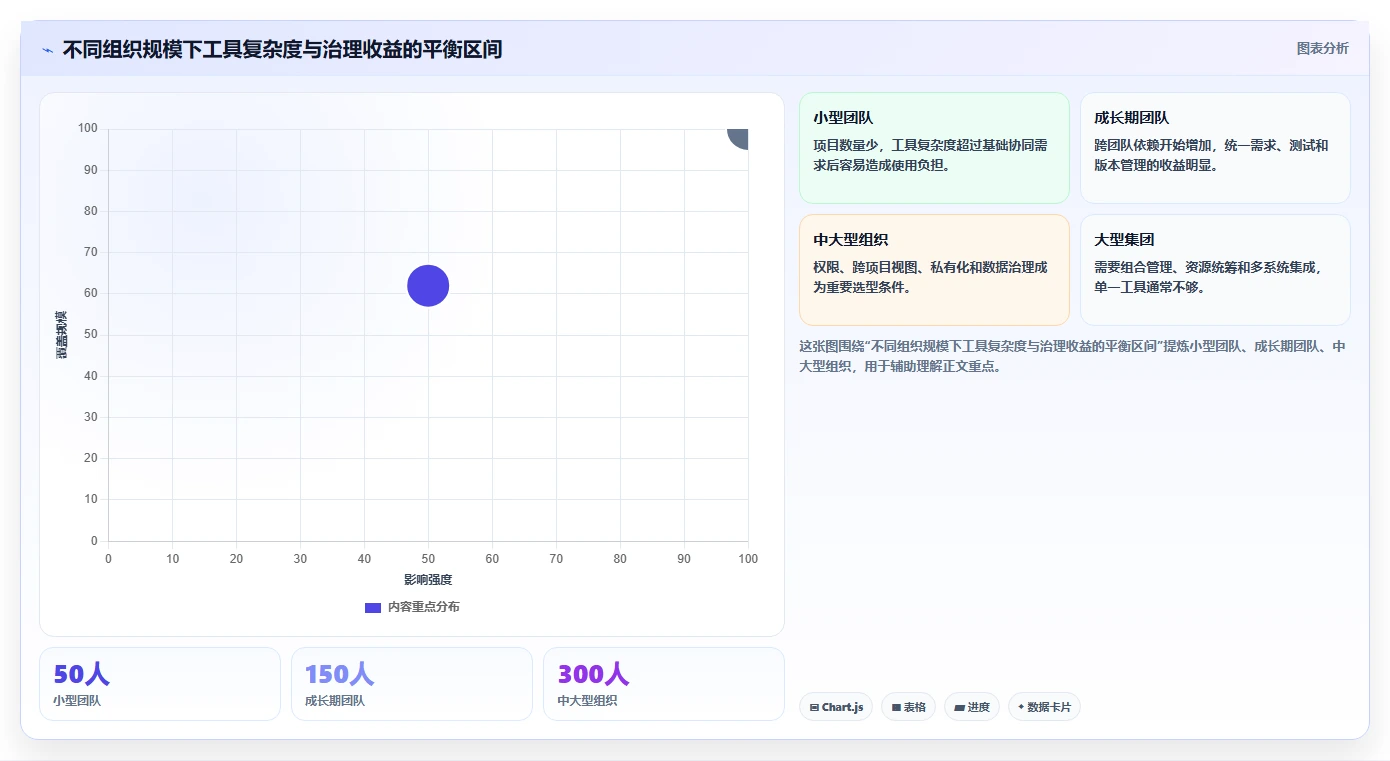Click the Chart.js tag
Screen dimensions: 1390x761
coord(836,707)
